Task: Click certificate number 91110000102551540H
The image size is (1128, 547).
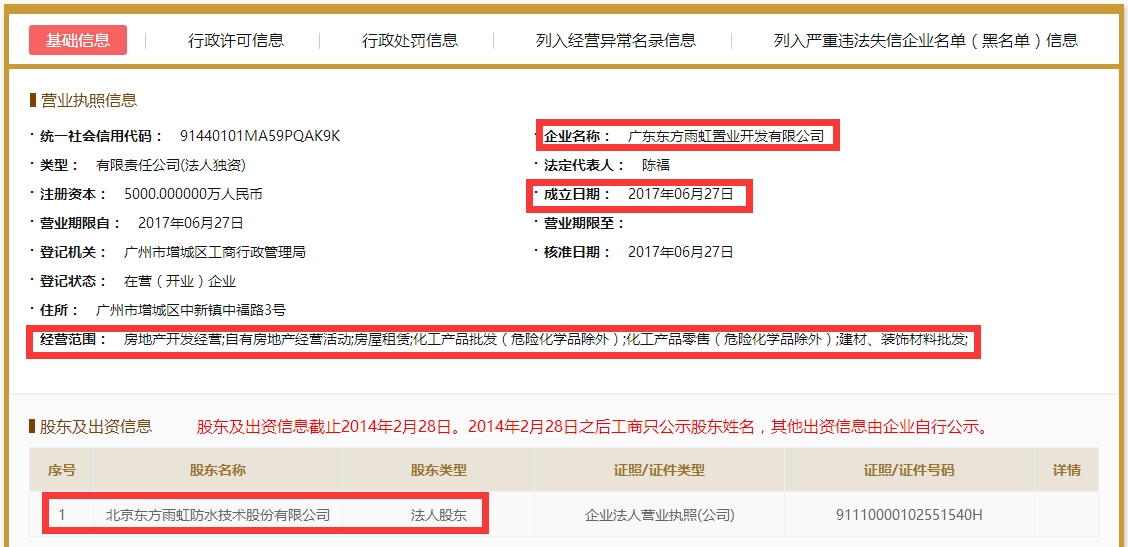Action: point(909,515)
